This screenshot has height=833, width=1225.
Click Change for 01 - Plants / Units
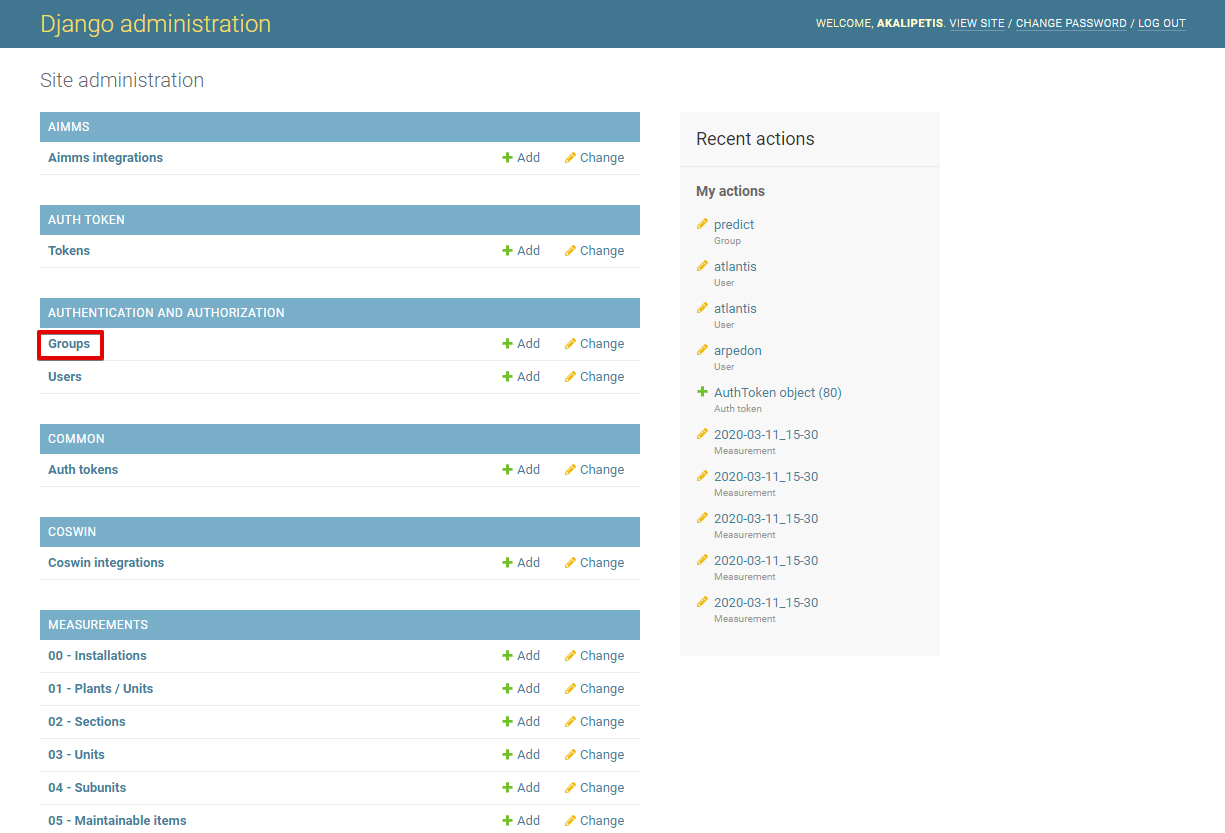coord(594,689)
